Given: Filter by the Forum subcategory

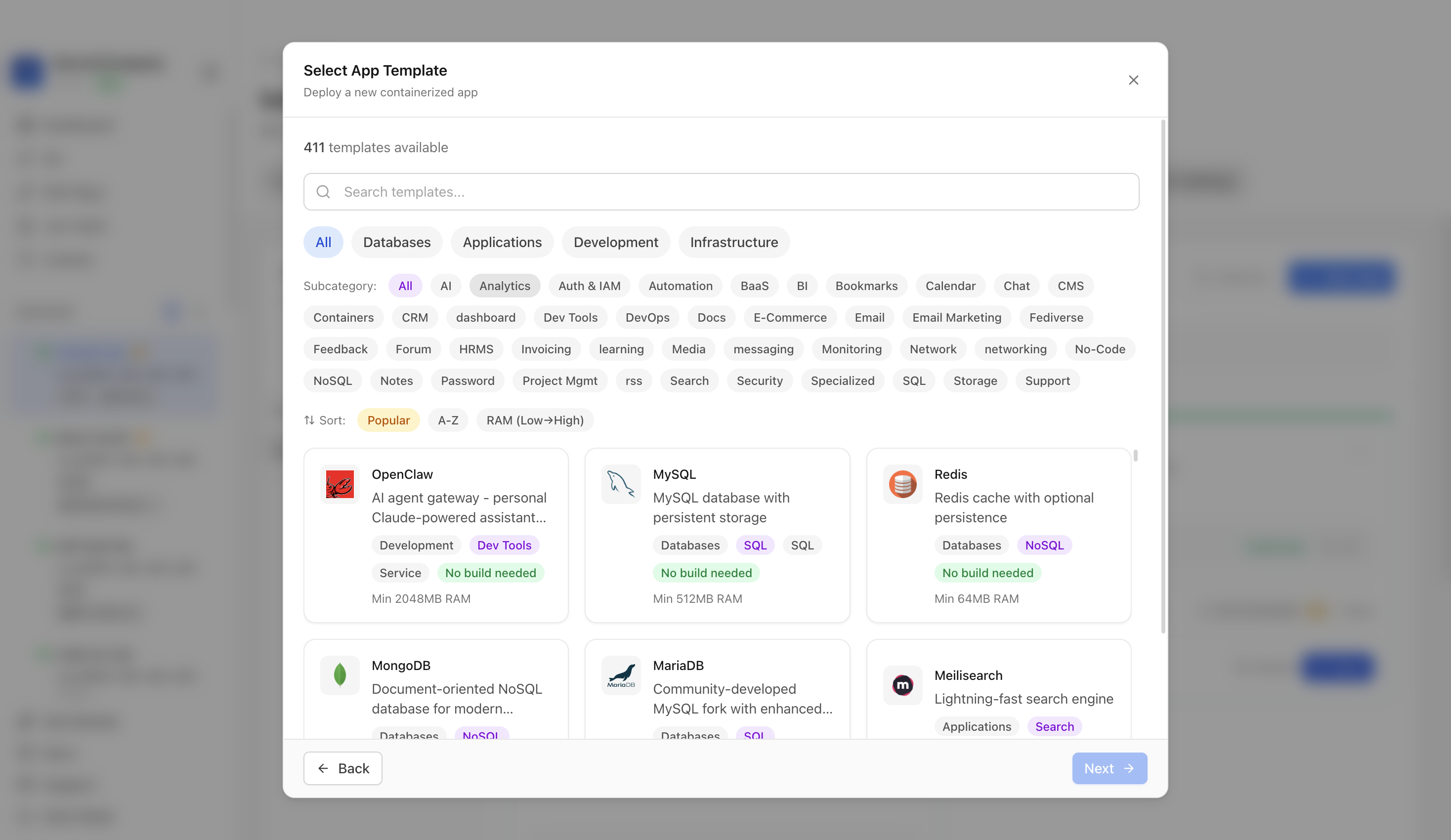Looking at the screenshot, I should click(413, 349).
